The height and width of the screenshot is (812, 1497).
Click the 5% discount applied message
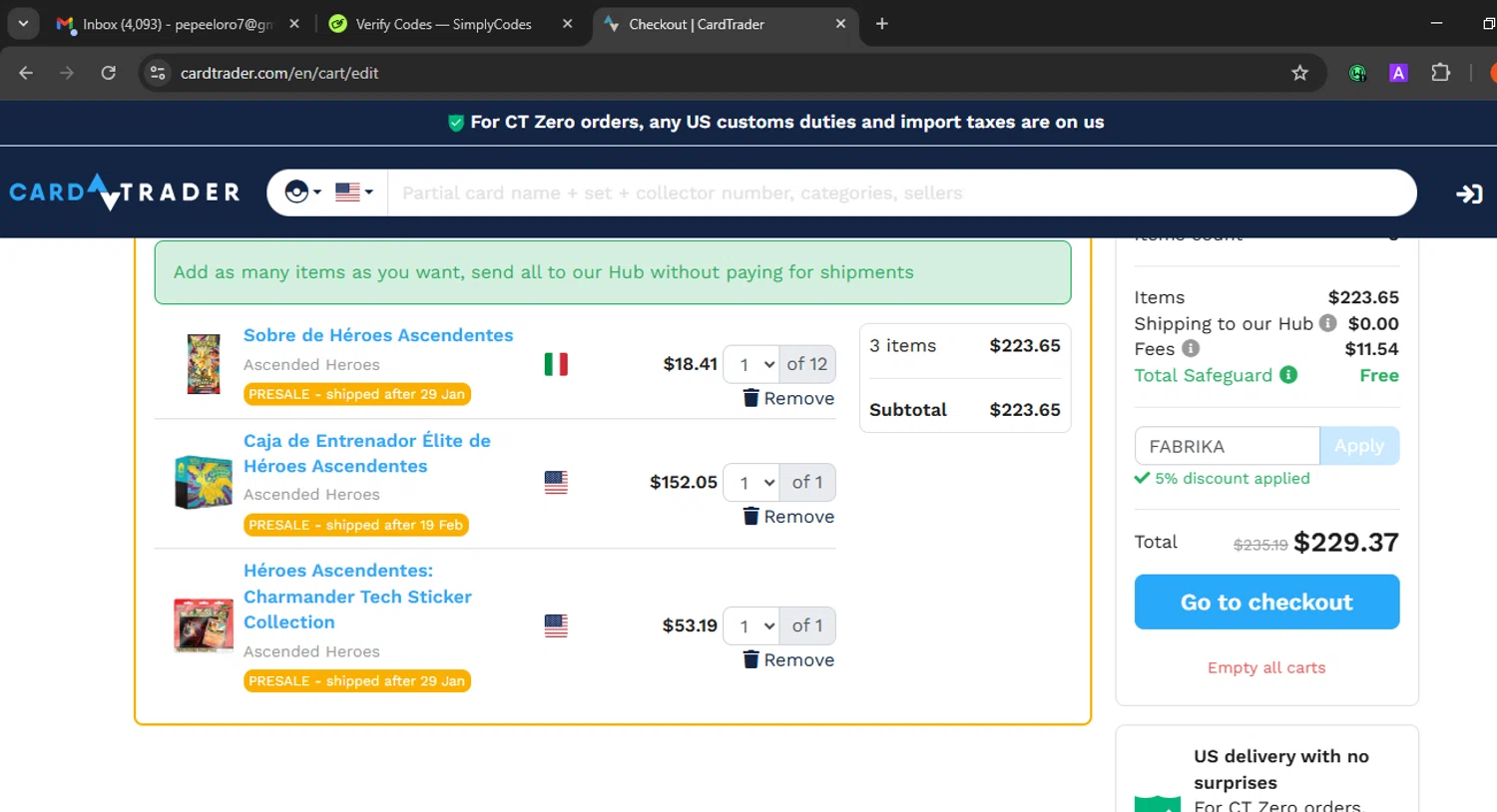coord(1223,478)
